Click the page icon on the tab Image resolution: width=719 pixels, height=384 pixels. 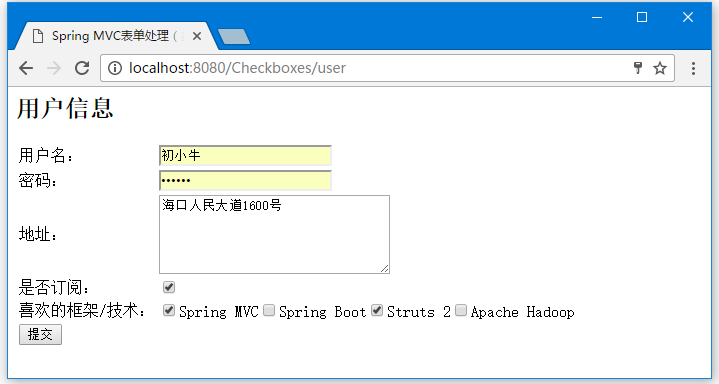tap(38, 36)
